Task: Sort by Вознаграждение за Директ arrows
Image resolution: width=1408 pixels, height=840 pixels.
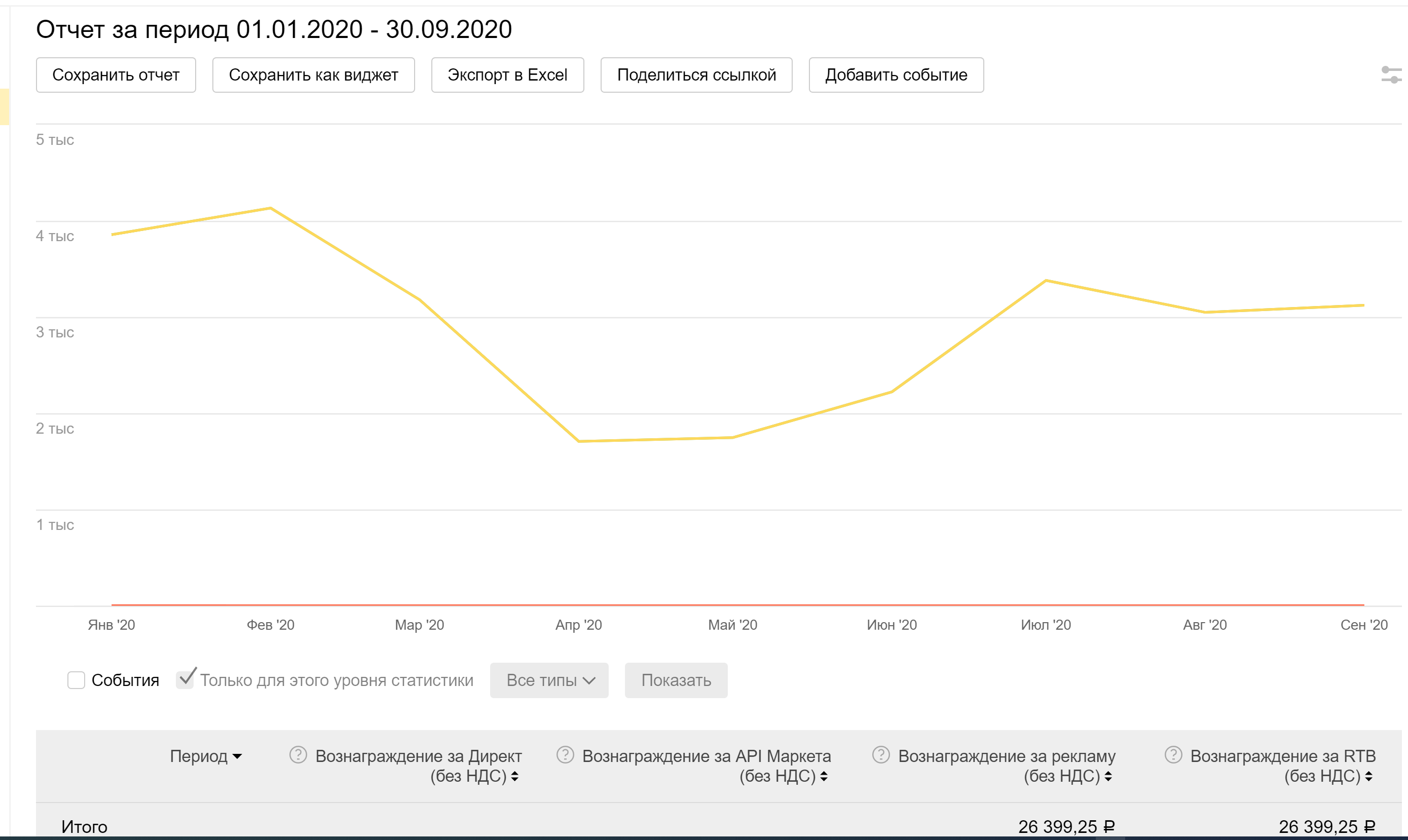Action: [x=514, y=777]
